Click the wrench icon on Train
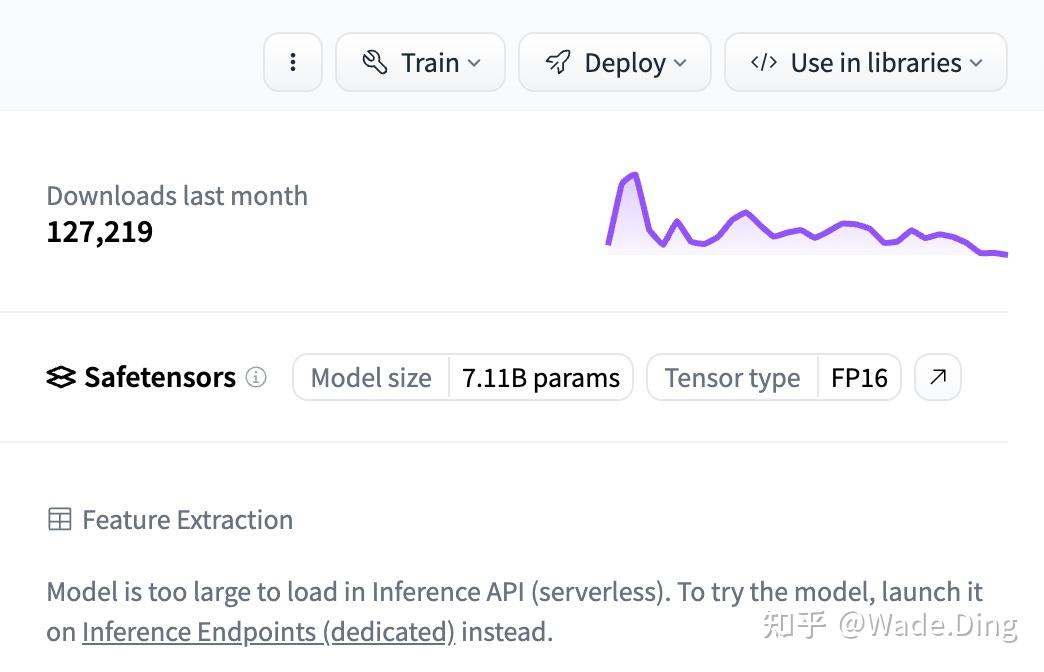The width and height of the screenshot is (1044, 672). [x=375, y=63]
